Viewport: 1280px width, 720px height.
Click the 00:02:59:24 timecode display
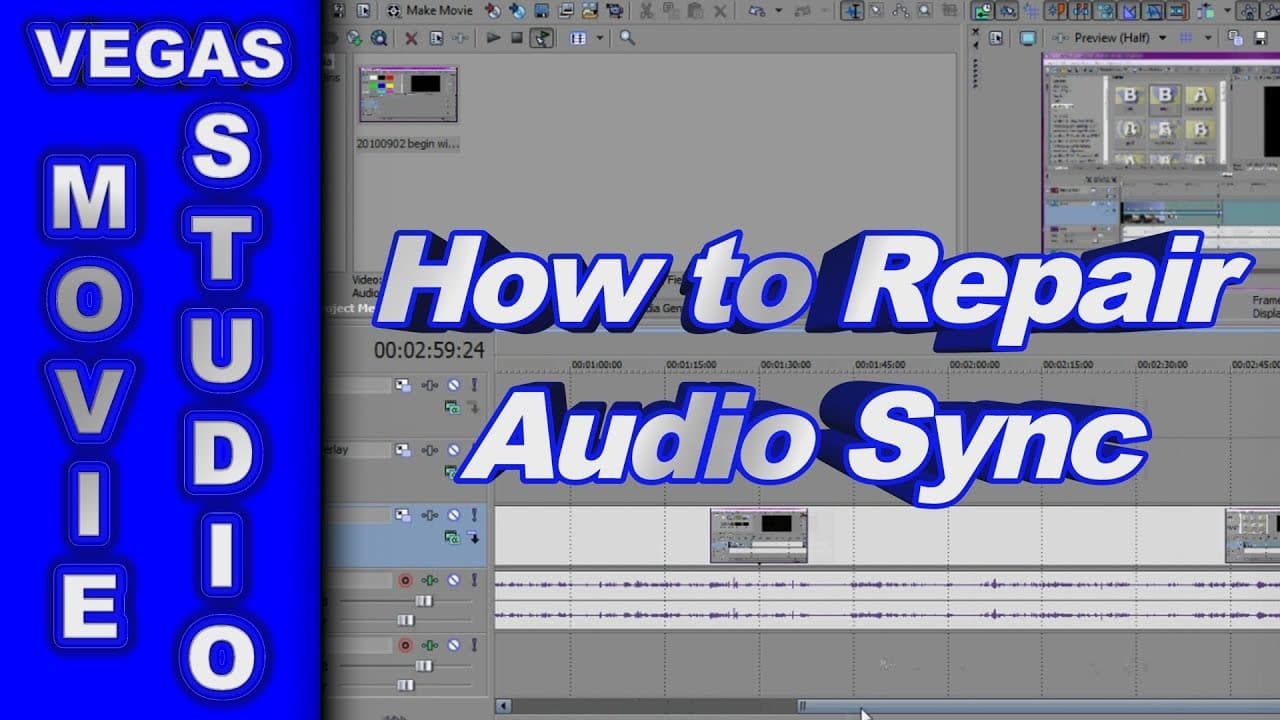coord(429,350)
